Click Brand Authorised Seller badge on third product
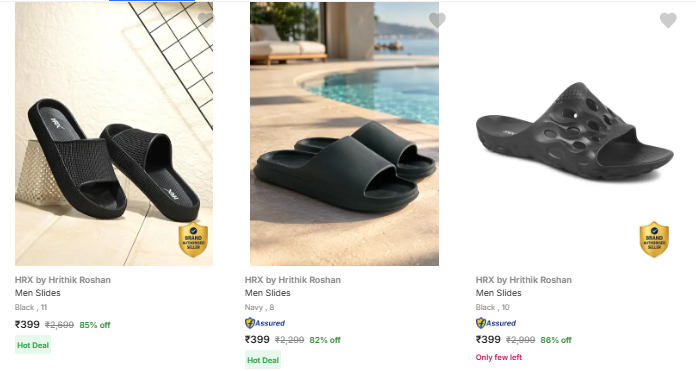The width and height of the screenshot is (696, 371). 654,240
